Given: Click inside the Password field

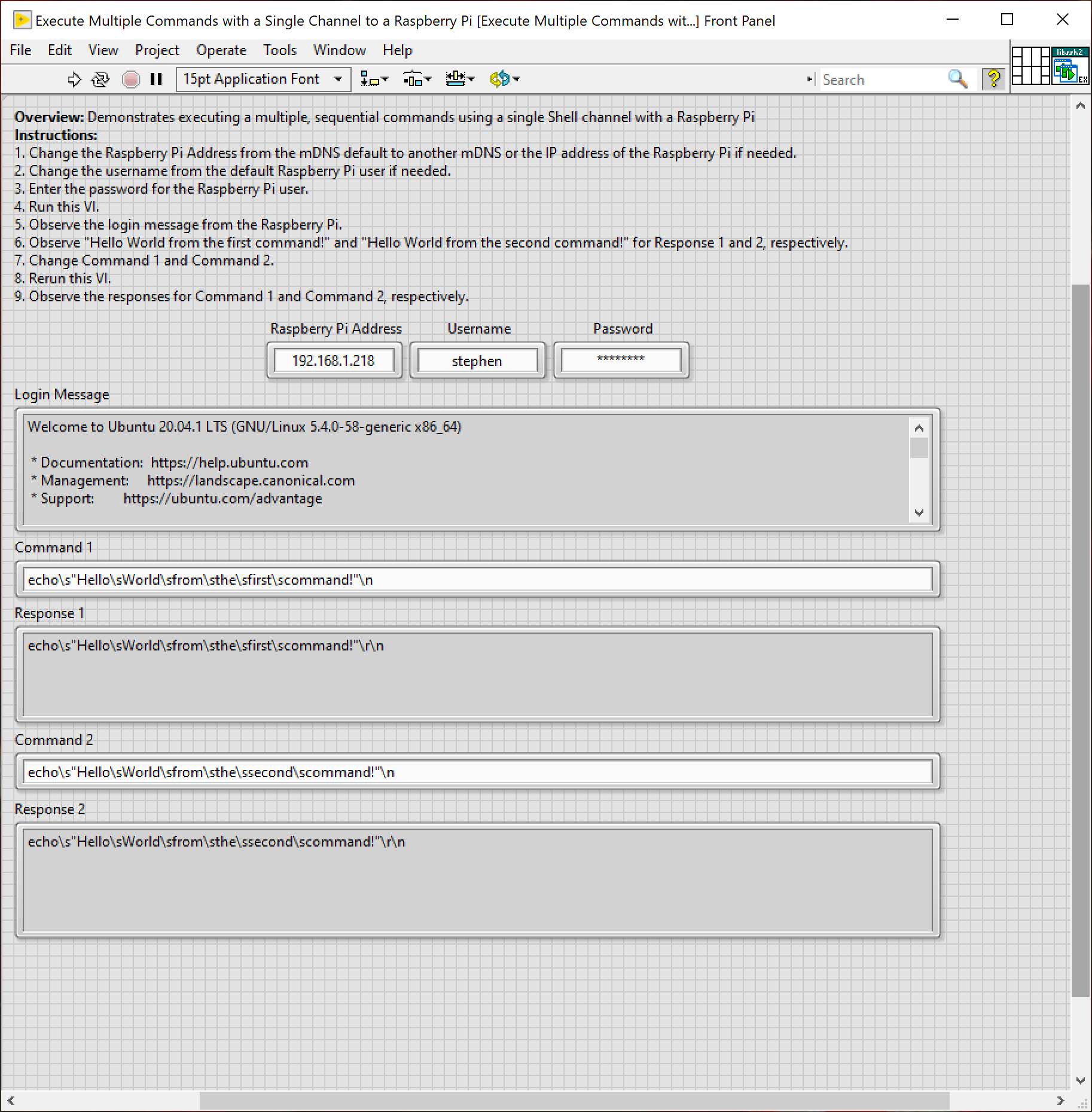Looking at the screenshot, I should 620,360.
